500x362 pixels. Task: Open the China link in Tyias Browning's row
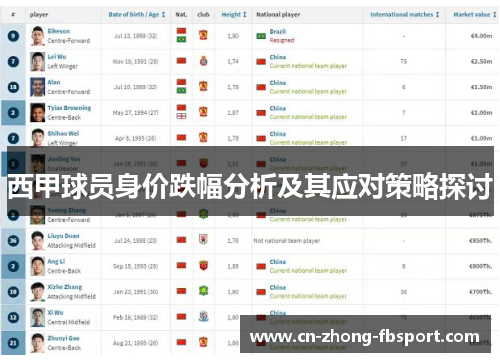(x=278, y=108)
